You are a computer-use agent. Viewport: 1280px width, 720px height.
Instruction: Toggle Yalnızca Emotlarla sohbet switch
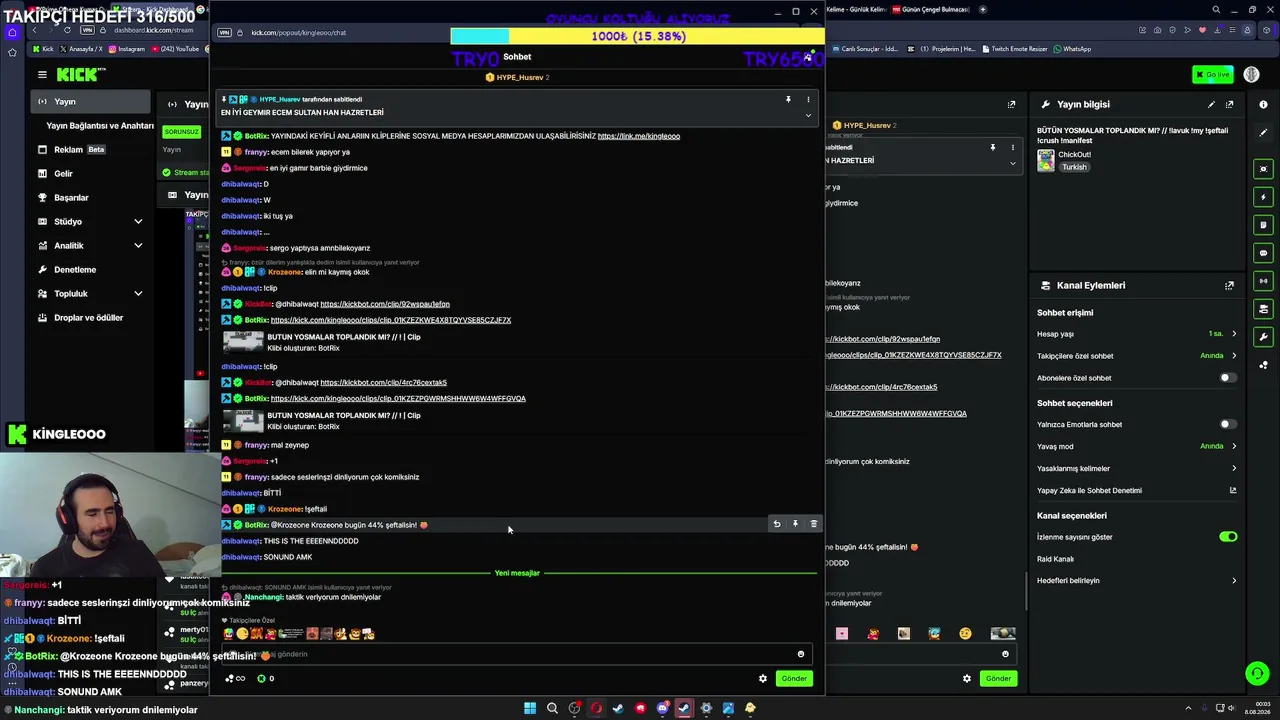pyautogui.click(x=1227, y=424)
